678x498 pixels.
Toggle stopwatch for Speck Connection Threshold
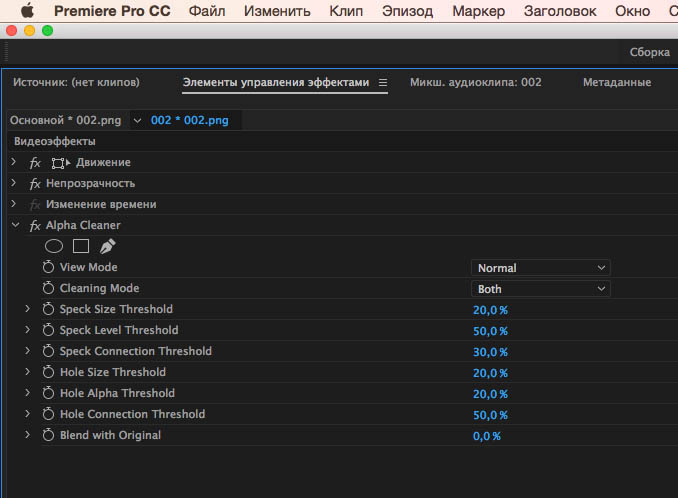click(x=48, y=351)
